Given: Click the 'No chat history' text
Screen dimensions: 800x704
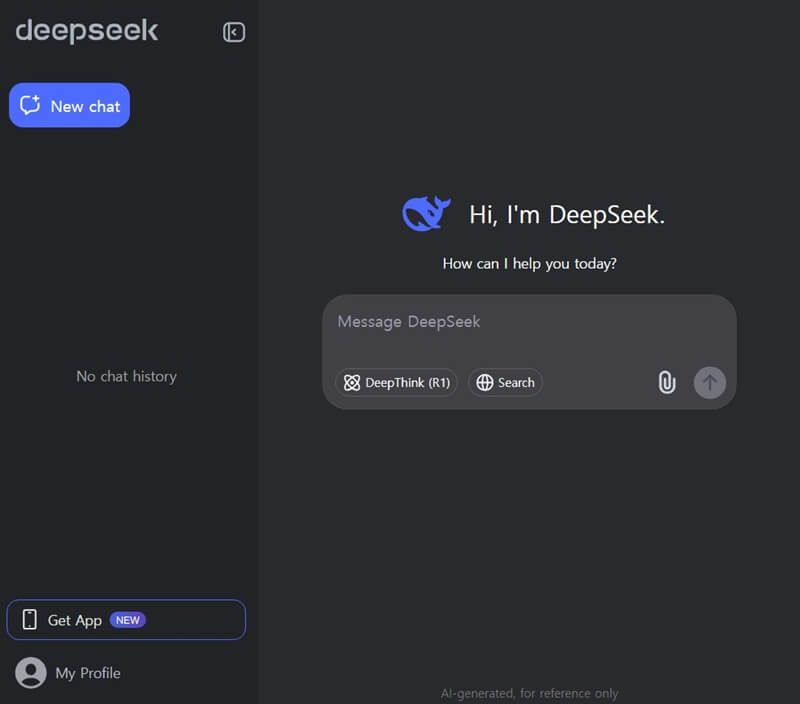Looking at the screenshot, I should [127, 376].
